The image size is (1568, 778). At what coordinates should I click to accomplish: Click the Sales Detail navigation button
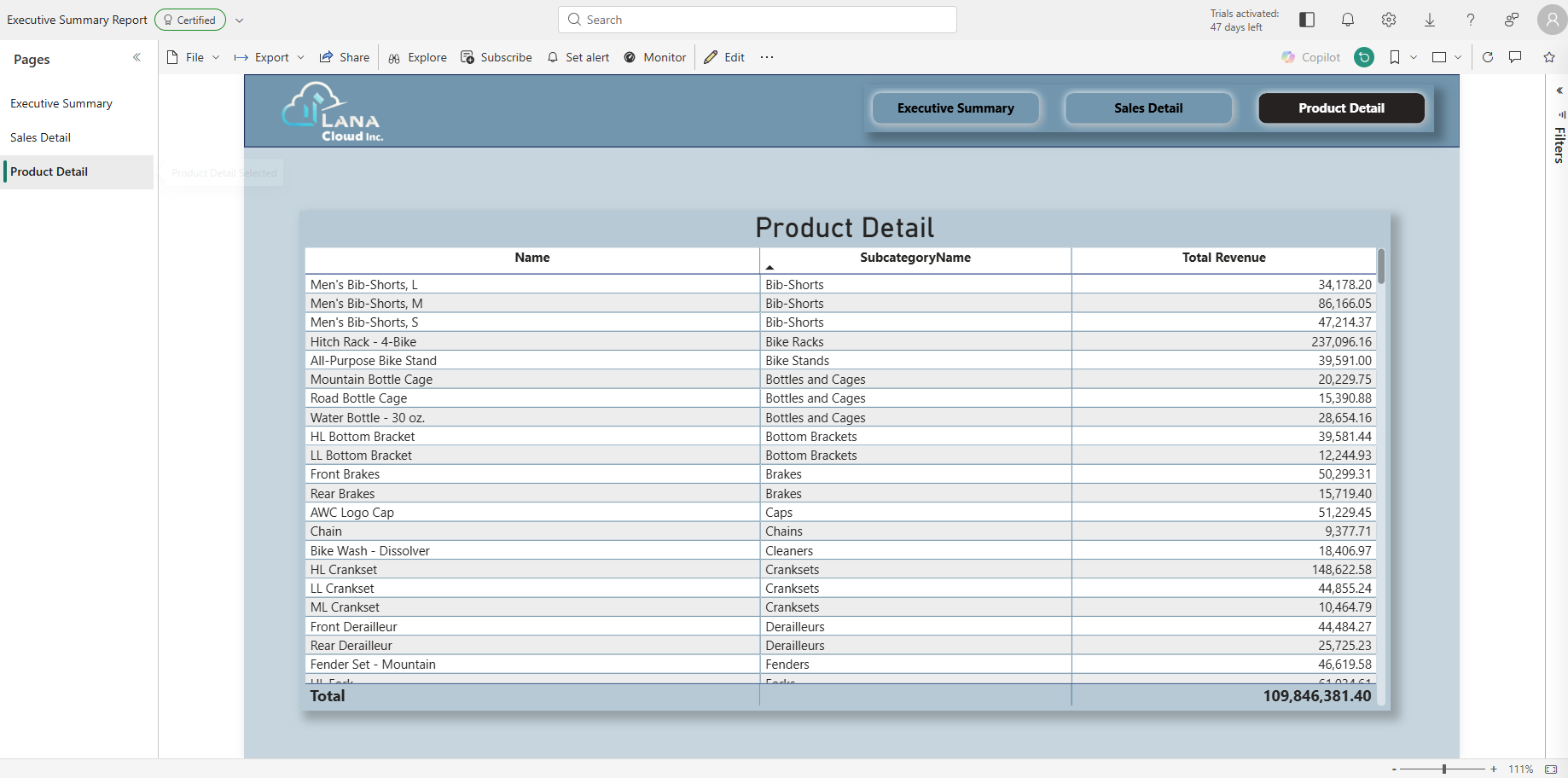pyautogui.click(x=1148, y=108)
